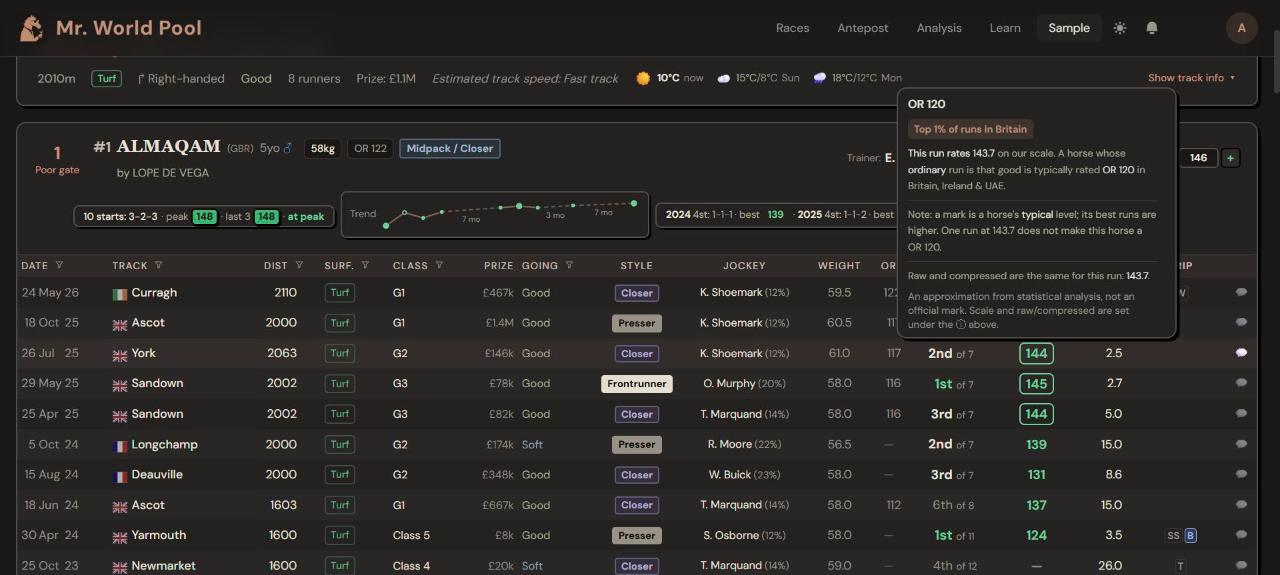Click the comment icon on the Deauville row
This screenshot has height=575, width=1280.
pos(1241,475)
